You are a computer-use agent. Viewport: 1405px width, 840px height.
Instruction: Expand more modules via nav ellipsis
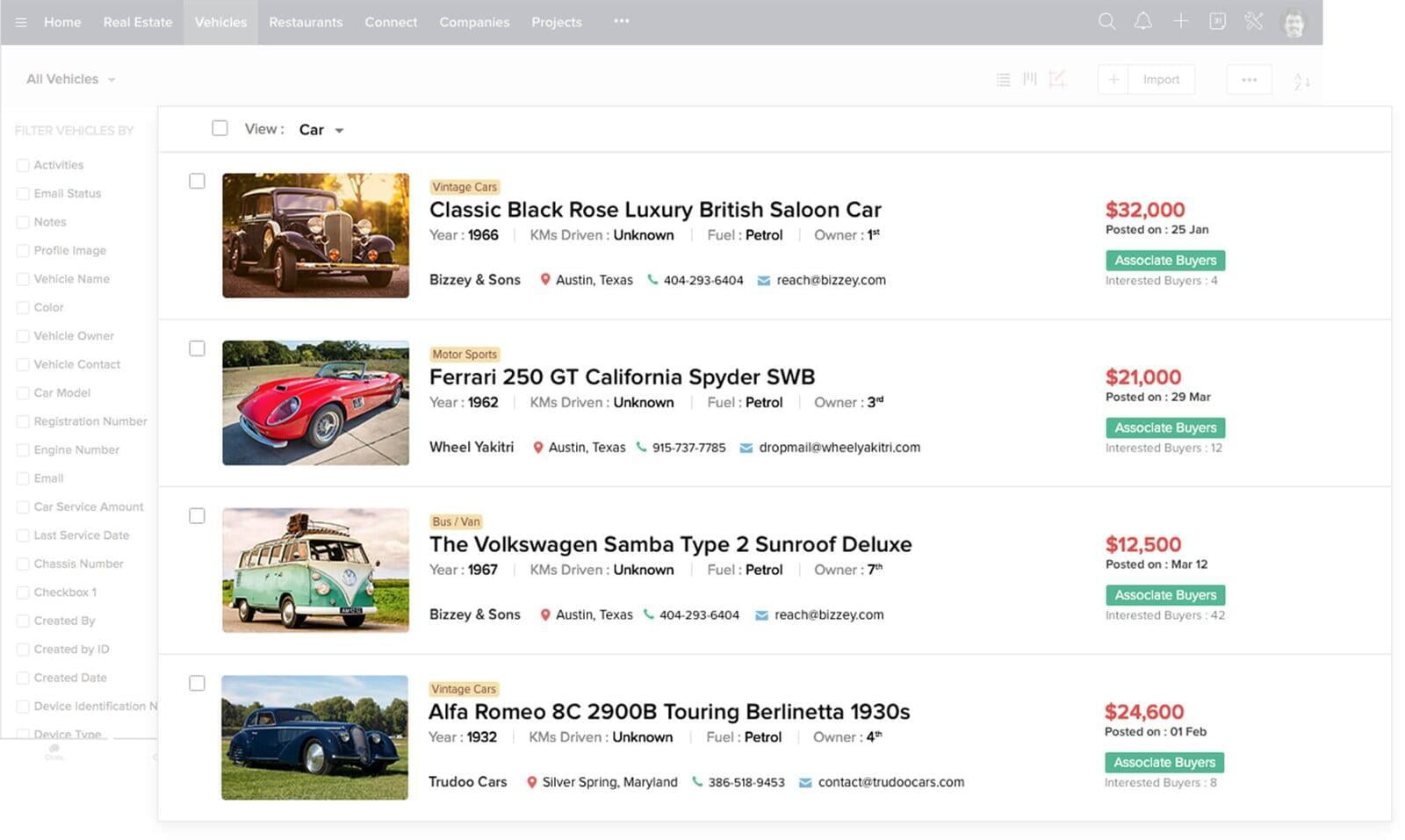[x=622, y=22]
